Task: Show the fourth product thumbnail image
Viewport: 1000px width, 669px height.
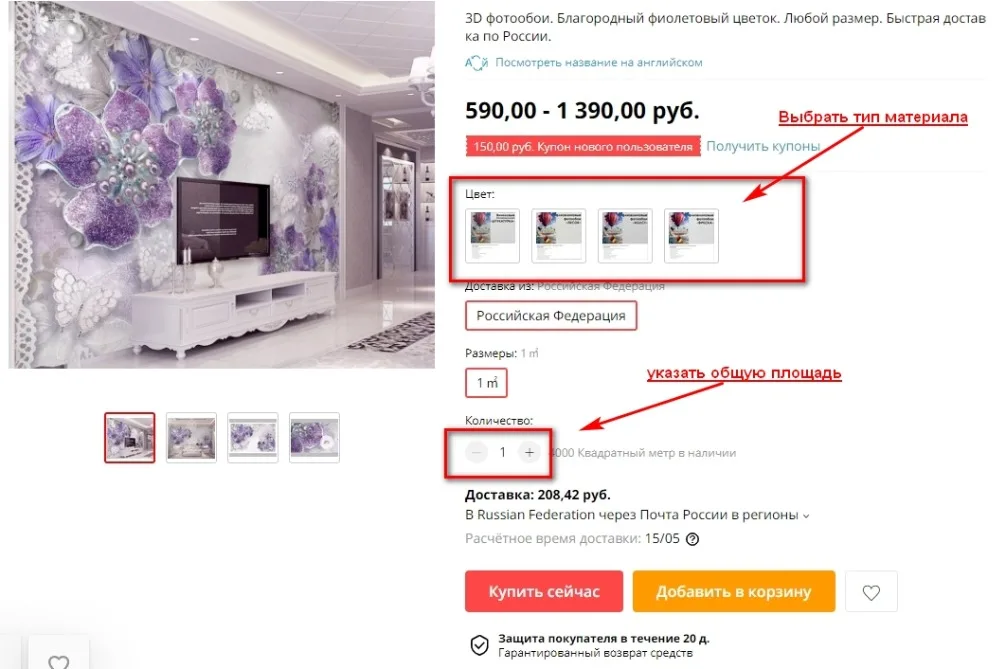Action: point(314,437)
